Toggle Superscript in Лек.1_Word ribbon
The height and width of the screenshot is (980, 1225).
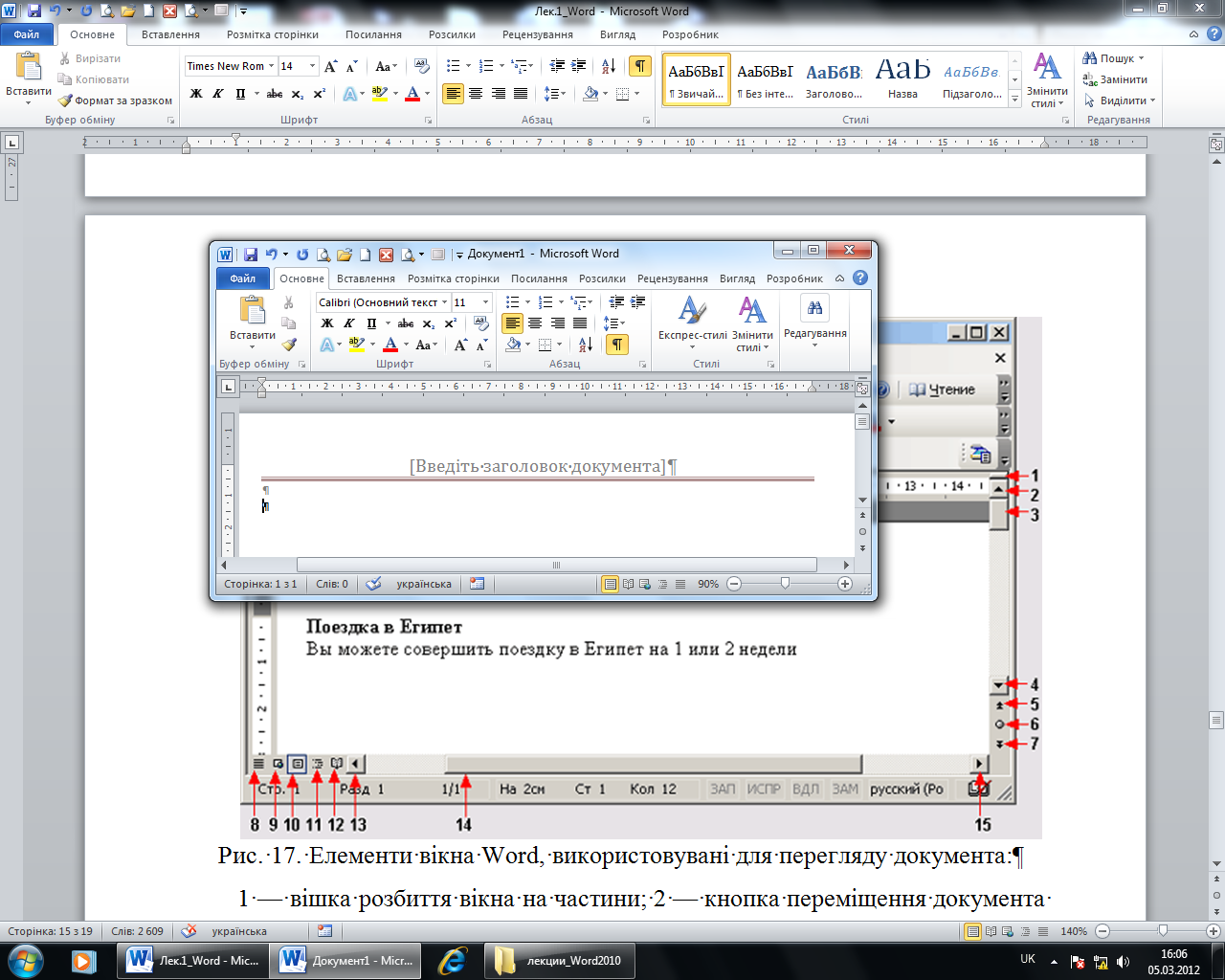pos(320,94)
